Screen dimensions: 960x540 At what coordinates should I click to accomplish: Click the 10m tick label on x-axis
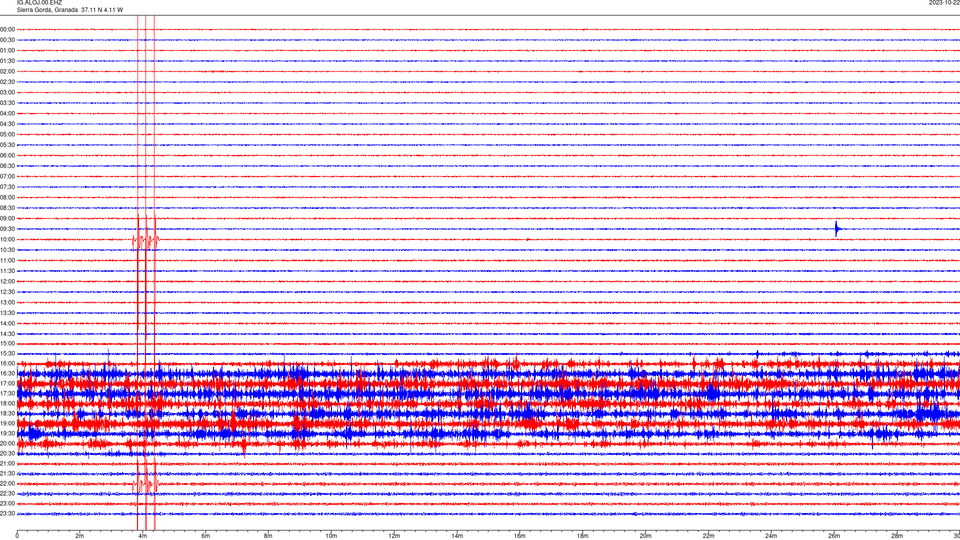pos(331,536)
